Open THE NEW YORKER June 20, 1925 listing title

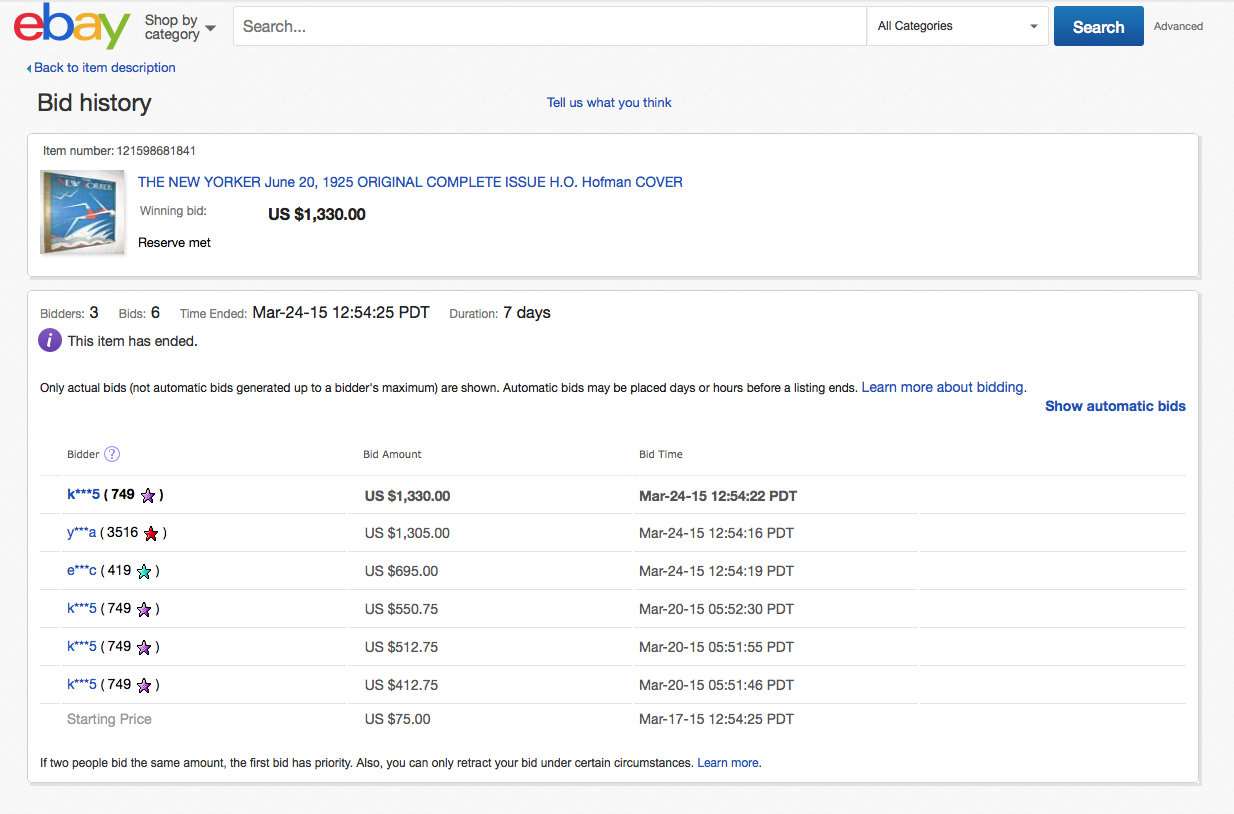click(x=410, y=182)
